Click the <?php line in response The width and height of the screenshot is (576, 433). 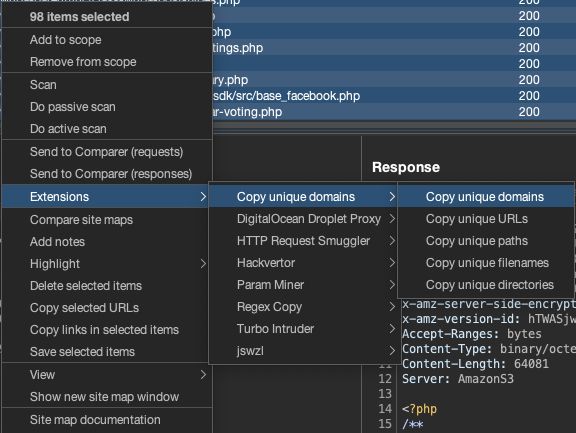[x=419, y=409]
